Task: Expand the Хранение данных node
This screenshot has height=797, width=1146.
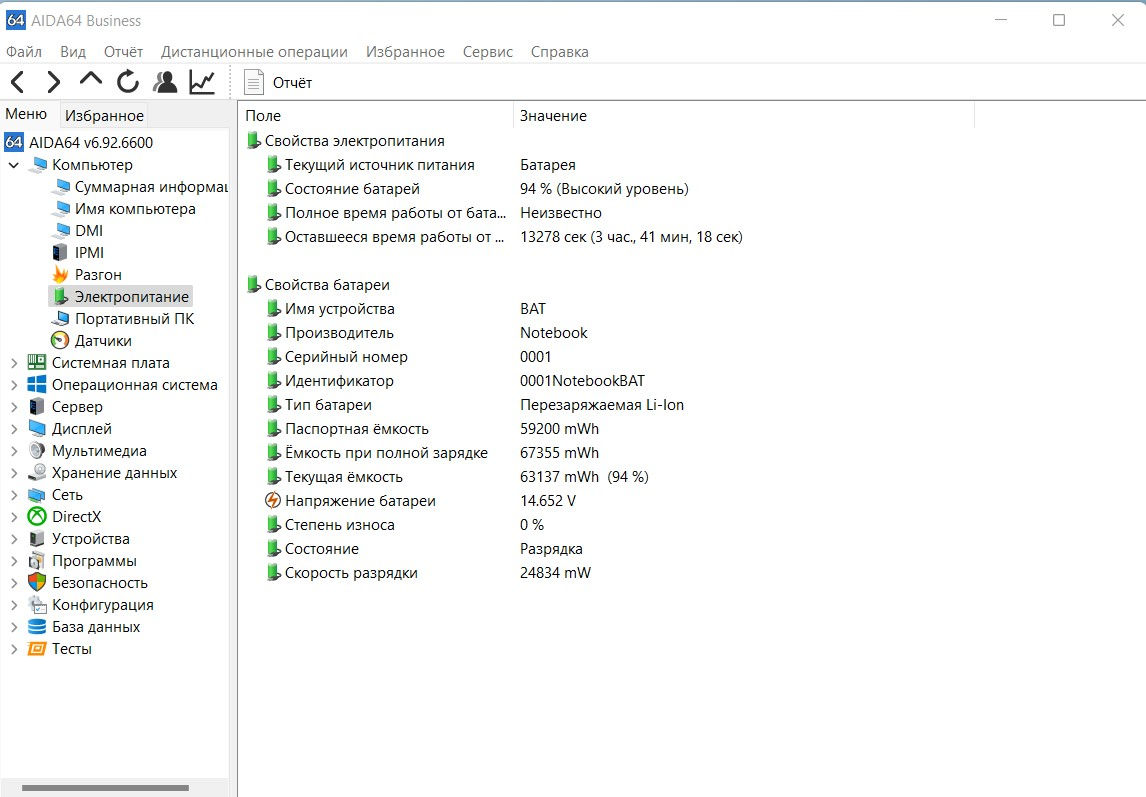Action: (x=13, y=473)
